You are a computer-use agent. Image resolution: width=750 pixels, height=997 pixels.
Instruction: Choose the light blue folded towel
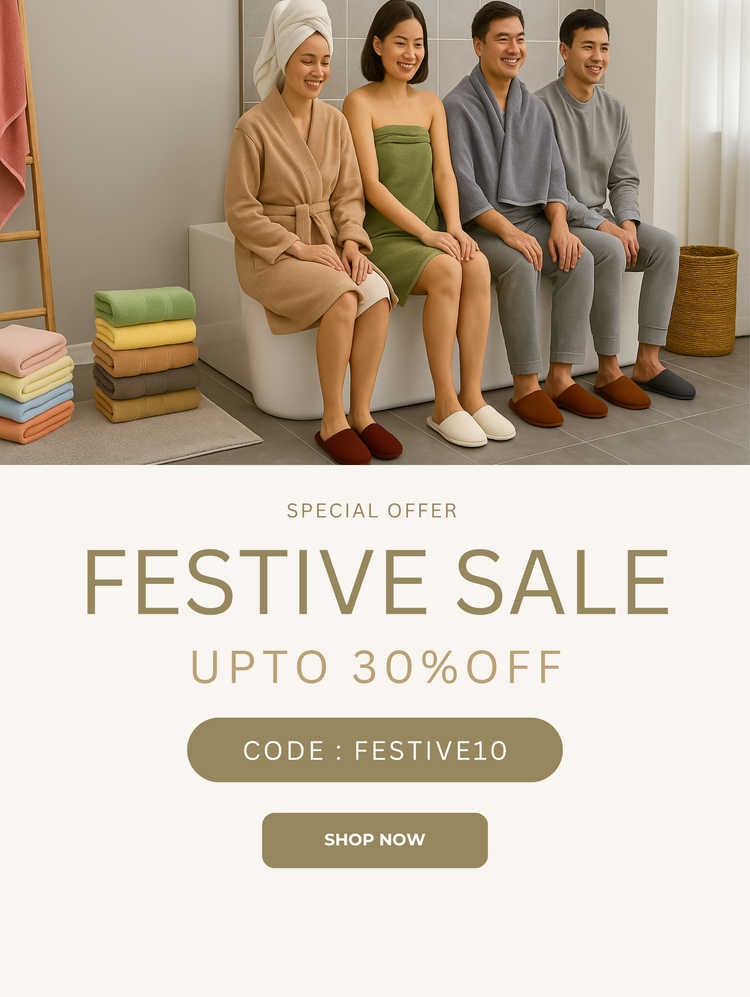[37, 405]
